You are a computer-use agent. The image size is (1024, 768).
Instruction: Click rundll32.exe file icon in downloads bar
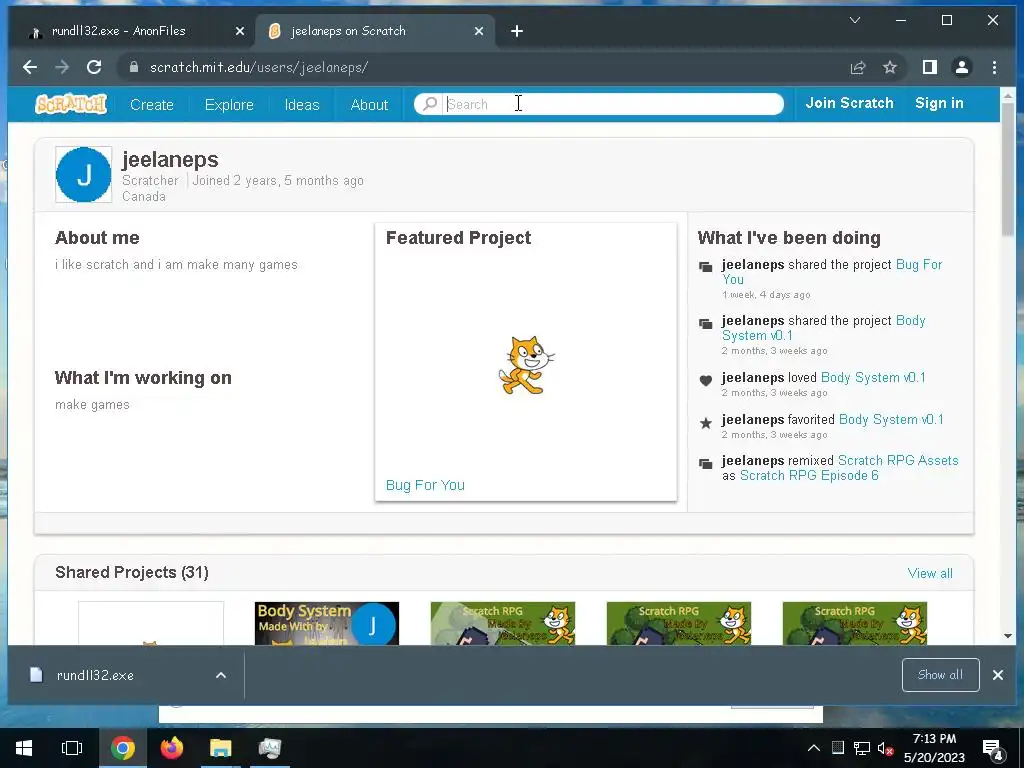click(37, 675)
